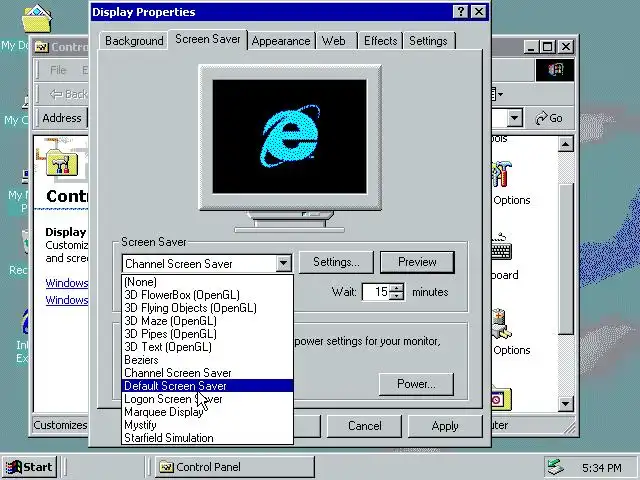Switch to the Effects tab
Image resolution: width=640 pixels, height=480 pixels.
[380, 41]
